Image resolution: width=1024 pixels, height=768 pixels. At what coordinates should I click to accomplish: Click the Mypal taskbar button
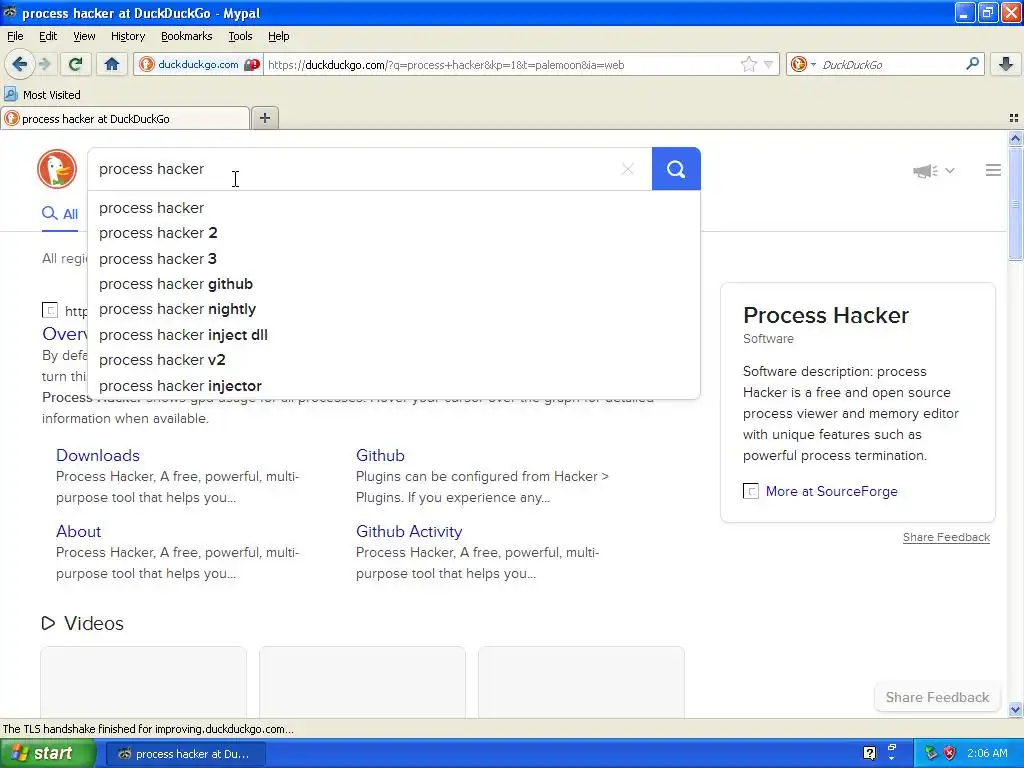185,754
